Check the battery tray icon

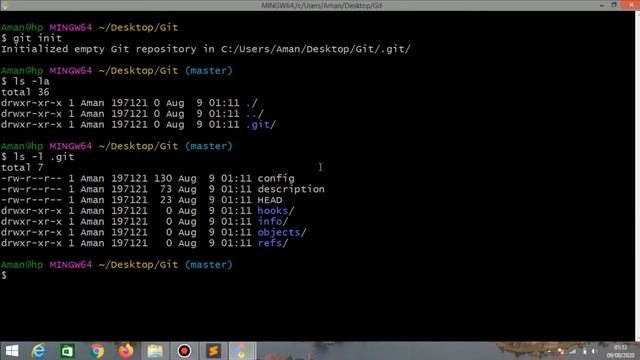pyautogui.click(x=584, y=351)
